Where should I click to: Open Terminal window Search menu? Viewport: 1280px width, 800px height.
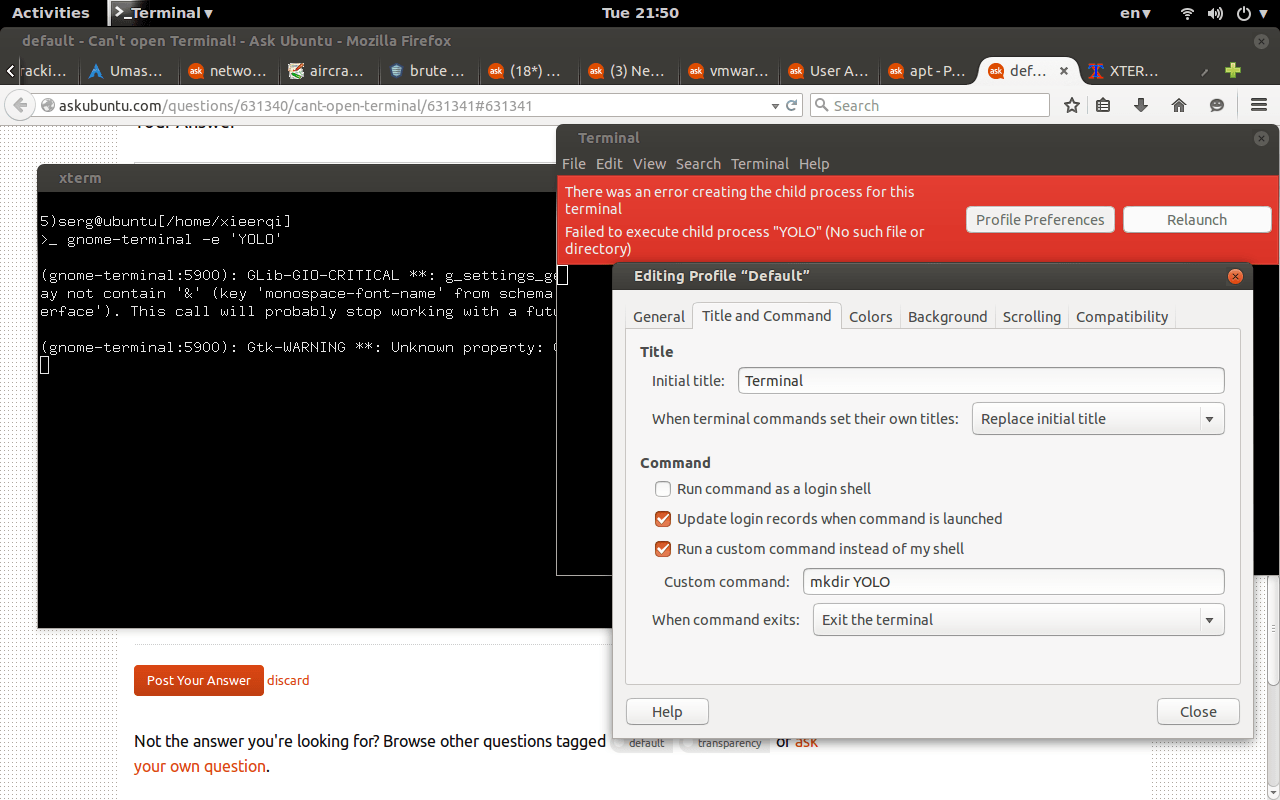click(x=698, y=164)
